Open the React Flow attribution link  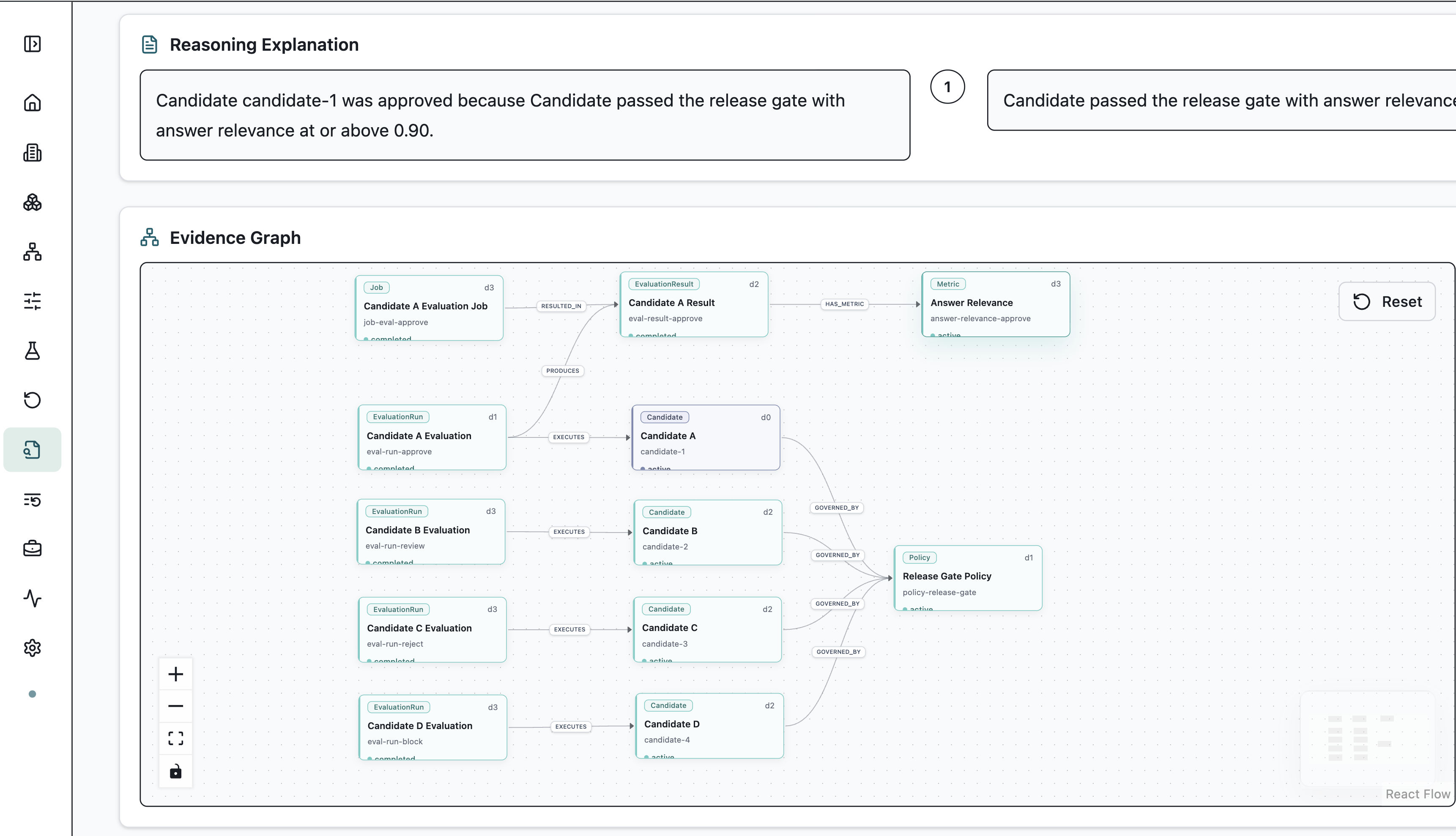1418,794
